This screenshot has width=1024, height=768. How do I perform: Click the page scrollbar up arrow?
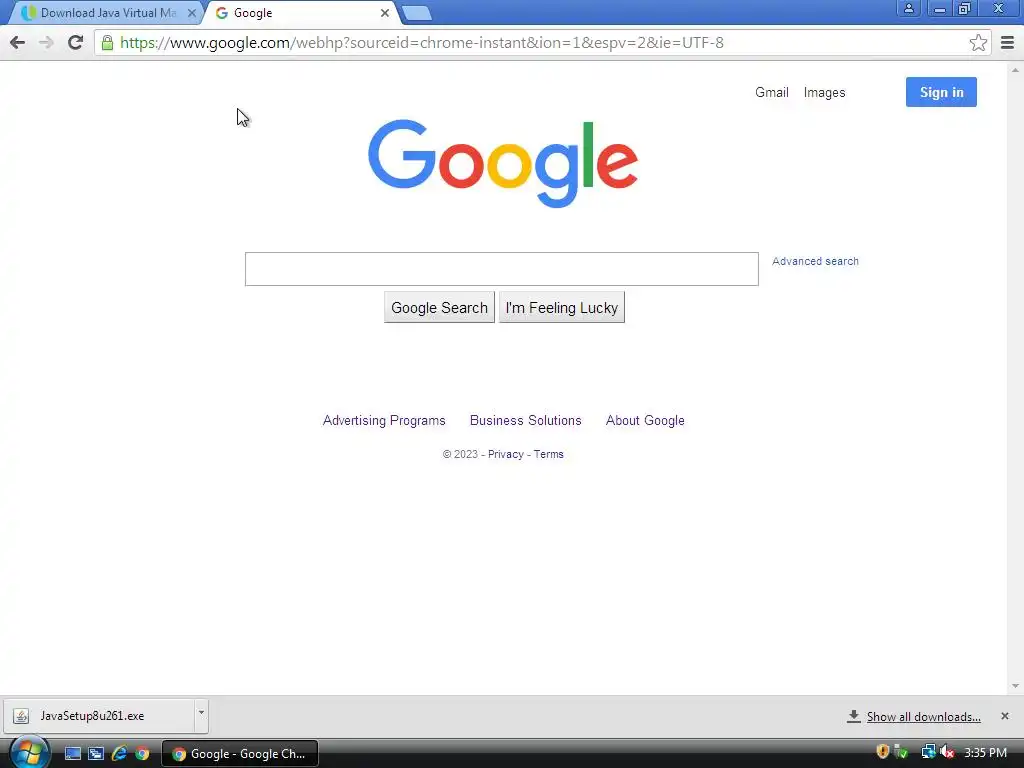coord(1015,70)
